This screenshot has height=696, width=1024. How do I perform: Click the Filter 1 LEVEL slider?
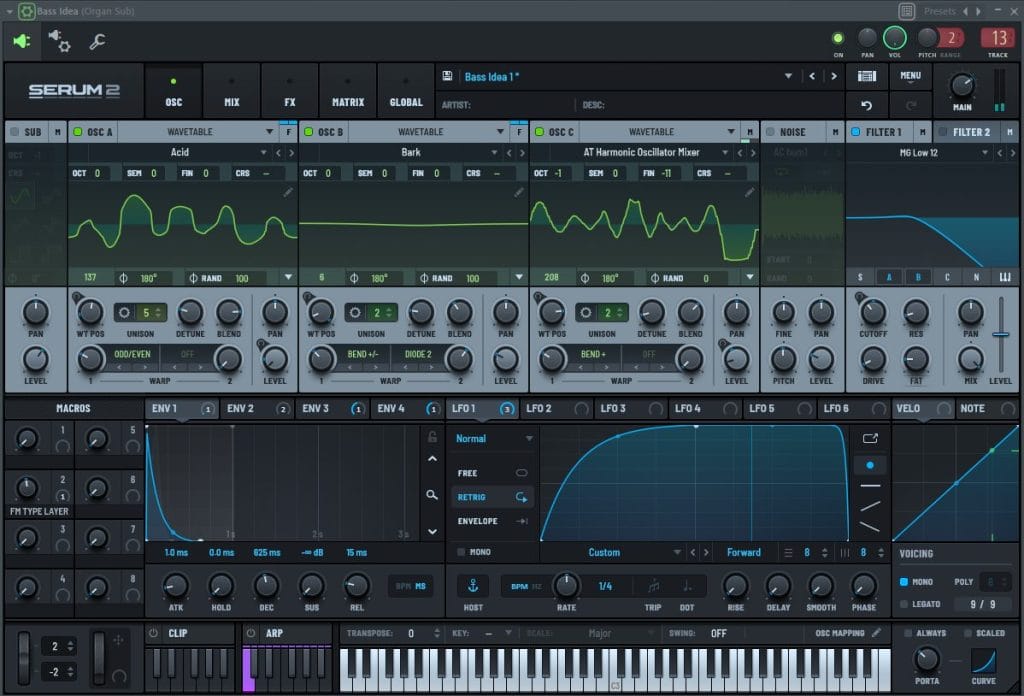(x=1000, y=336)
